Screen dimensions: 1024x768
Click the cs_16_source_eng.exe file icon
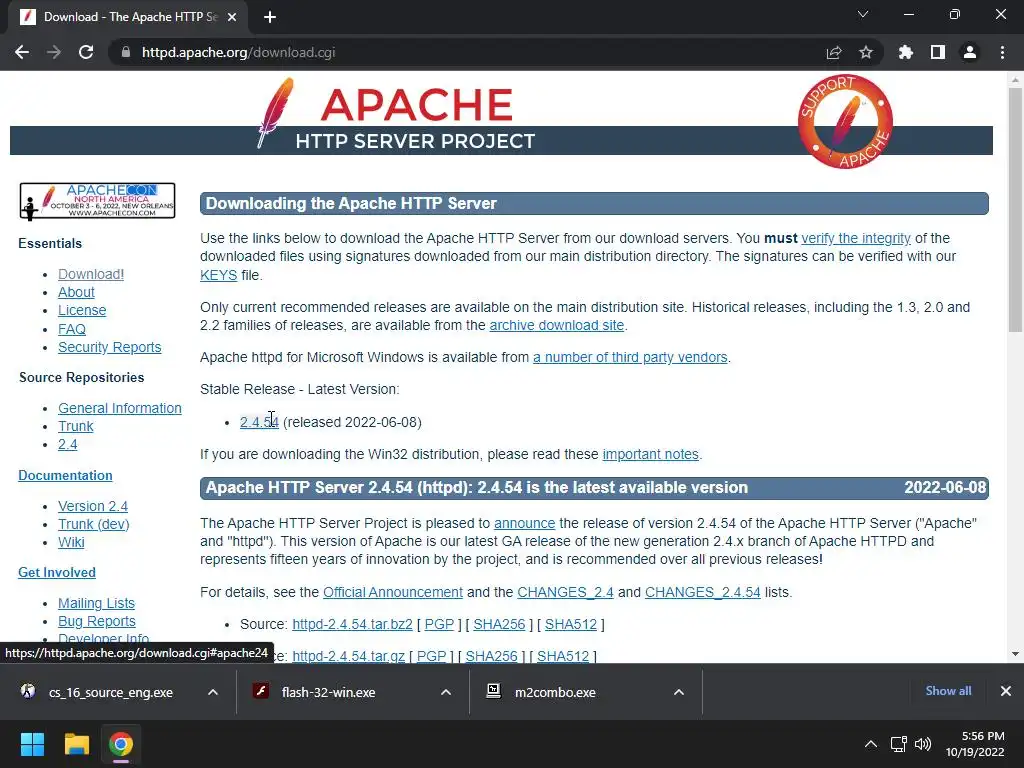pos(28,691)
